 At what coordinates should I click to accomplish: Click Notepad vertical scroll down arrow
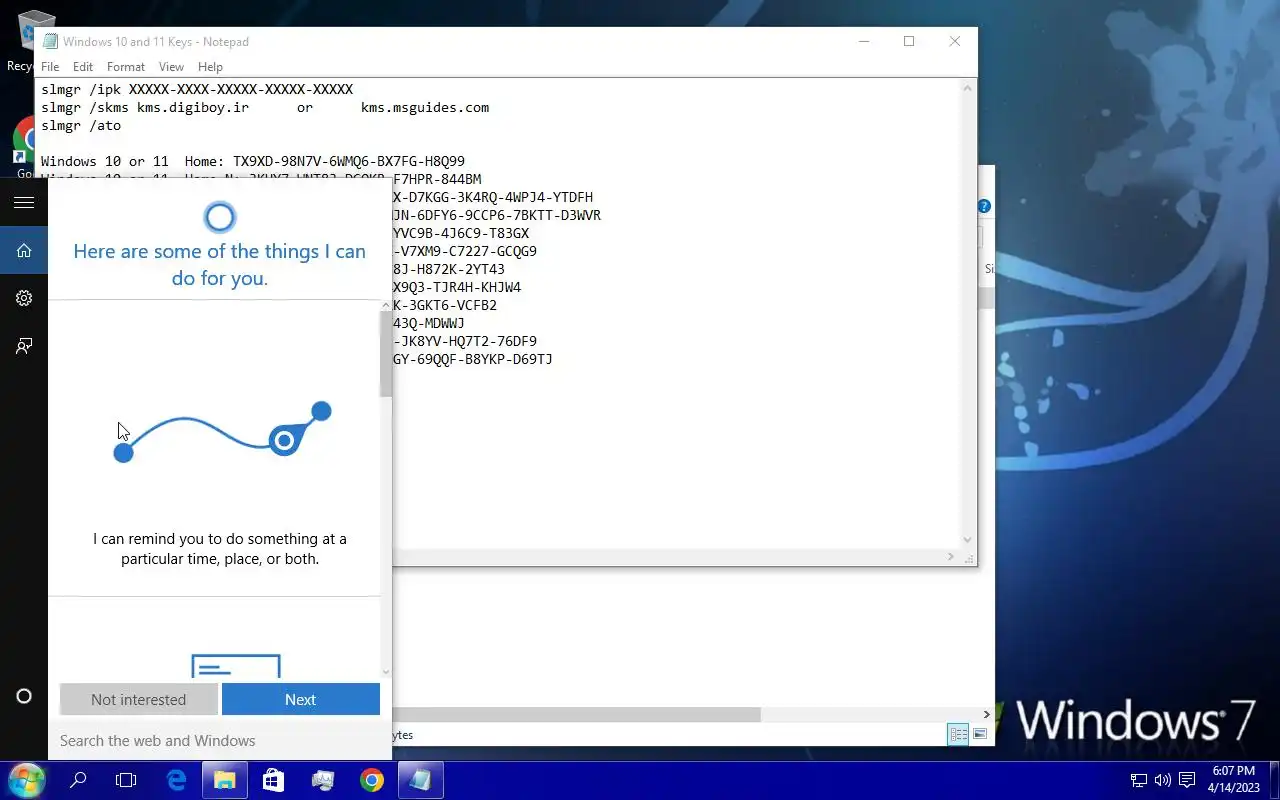click(967, 540)
